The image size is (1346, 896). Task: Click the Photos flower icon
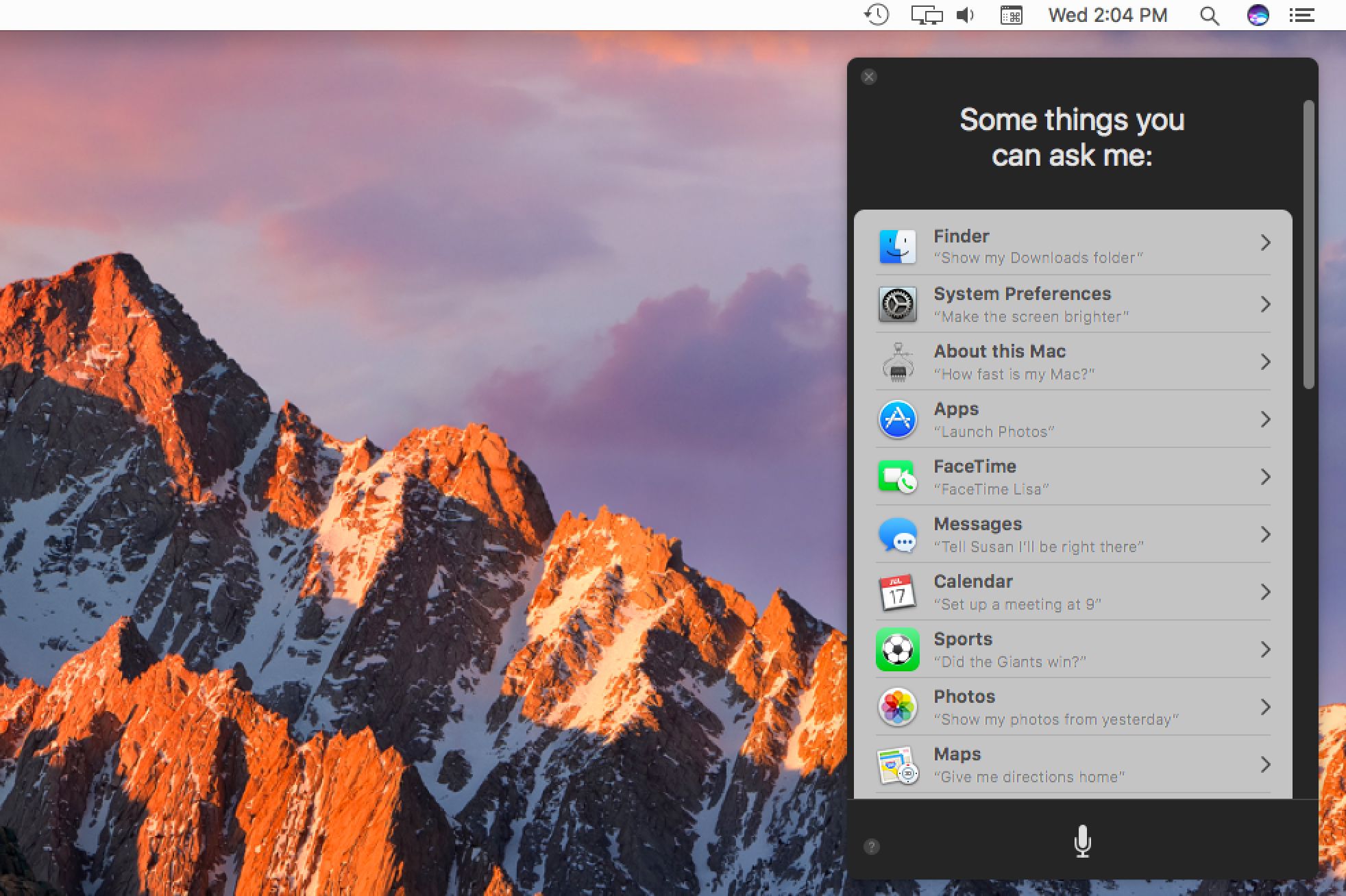coord(897,707)
